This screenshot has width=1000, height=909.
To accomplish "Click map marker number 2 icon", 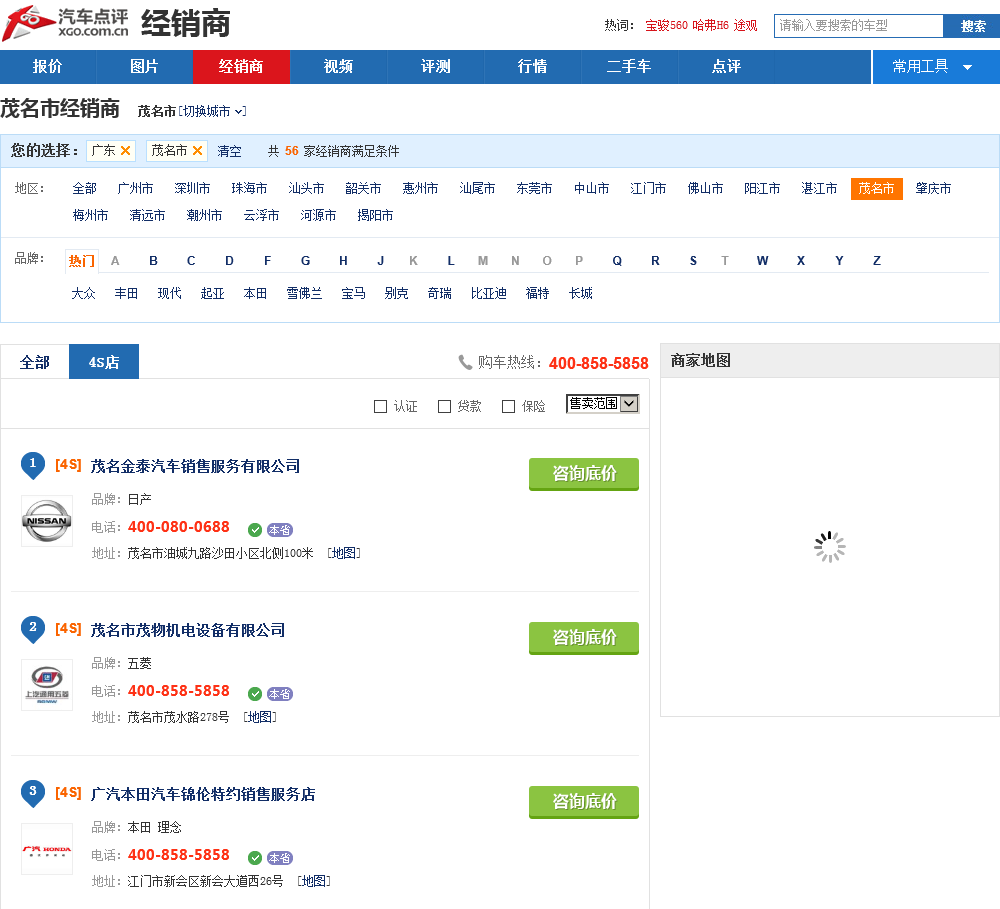I will [33, 629].
